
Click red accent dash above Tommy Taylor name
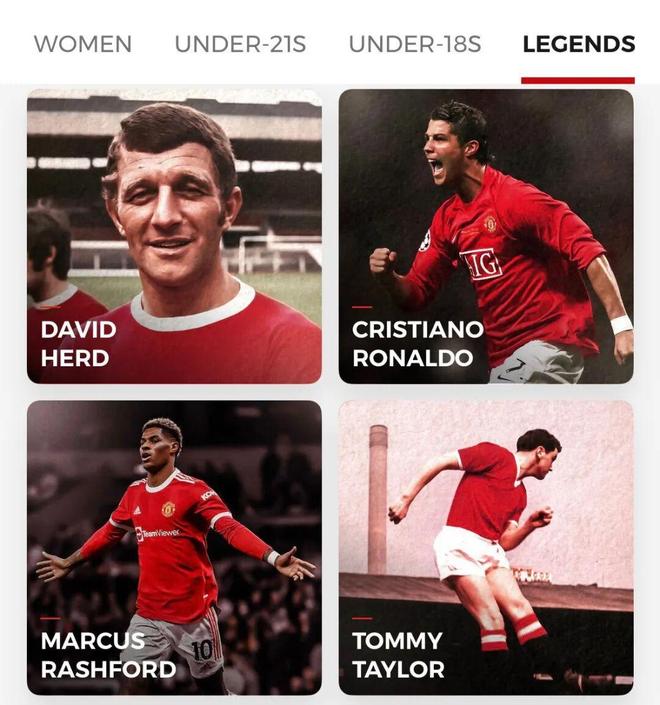[x=362, y=618]
